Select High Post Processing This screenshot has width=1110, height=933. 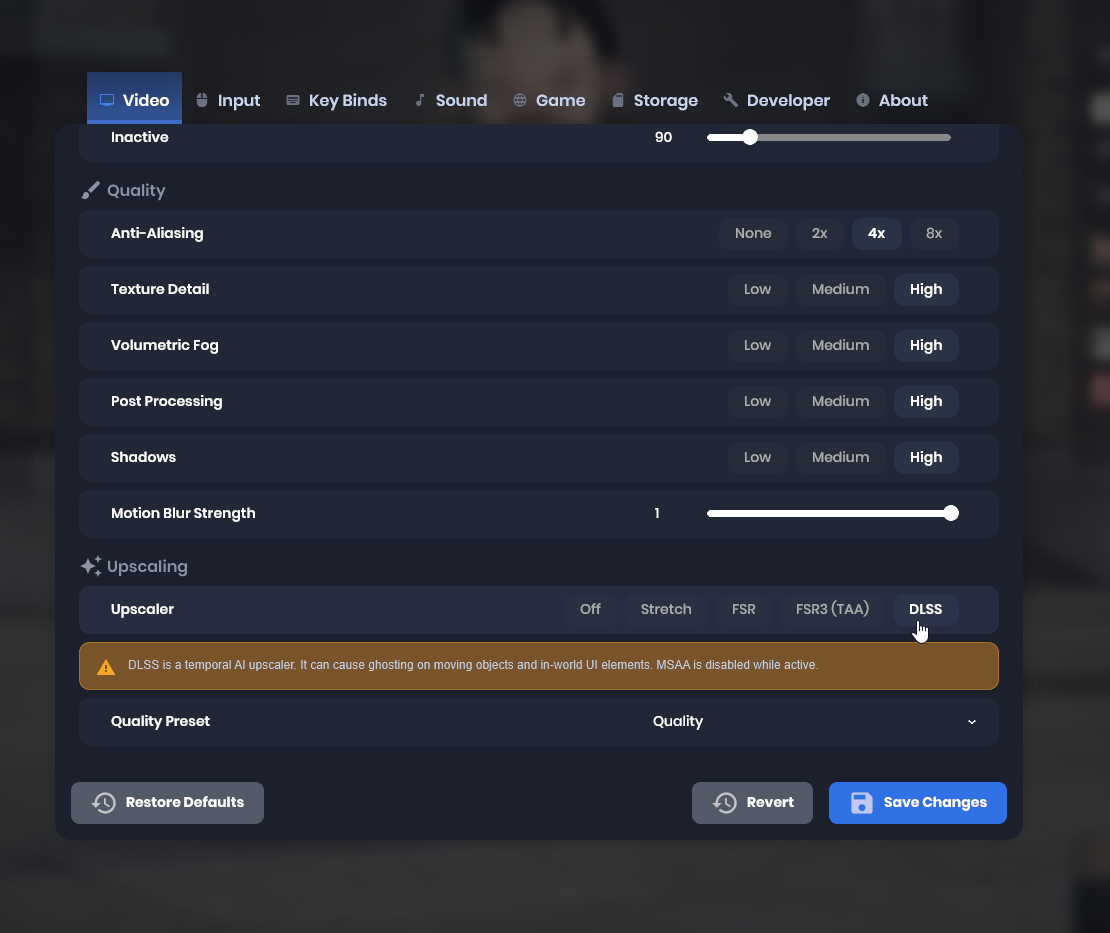point(926,401)
